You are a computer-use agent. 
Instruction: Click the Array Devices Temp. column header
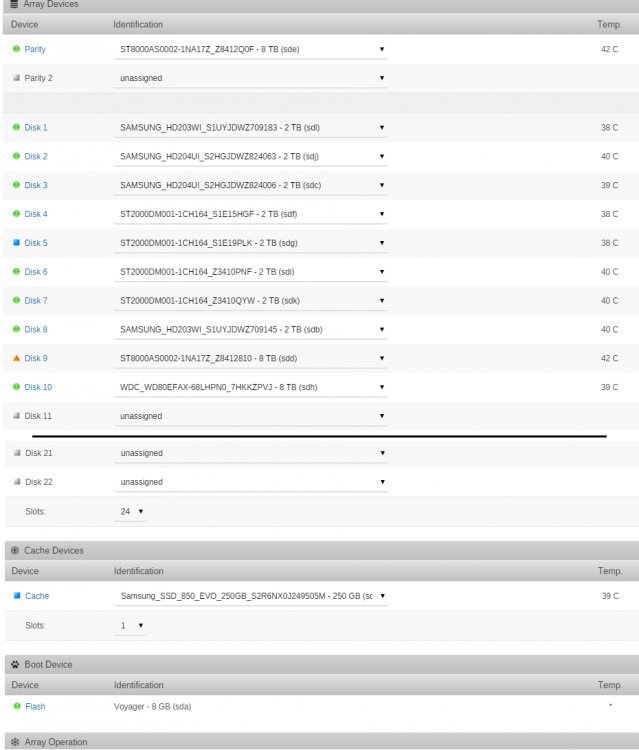[x=609, y=24]
